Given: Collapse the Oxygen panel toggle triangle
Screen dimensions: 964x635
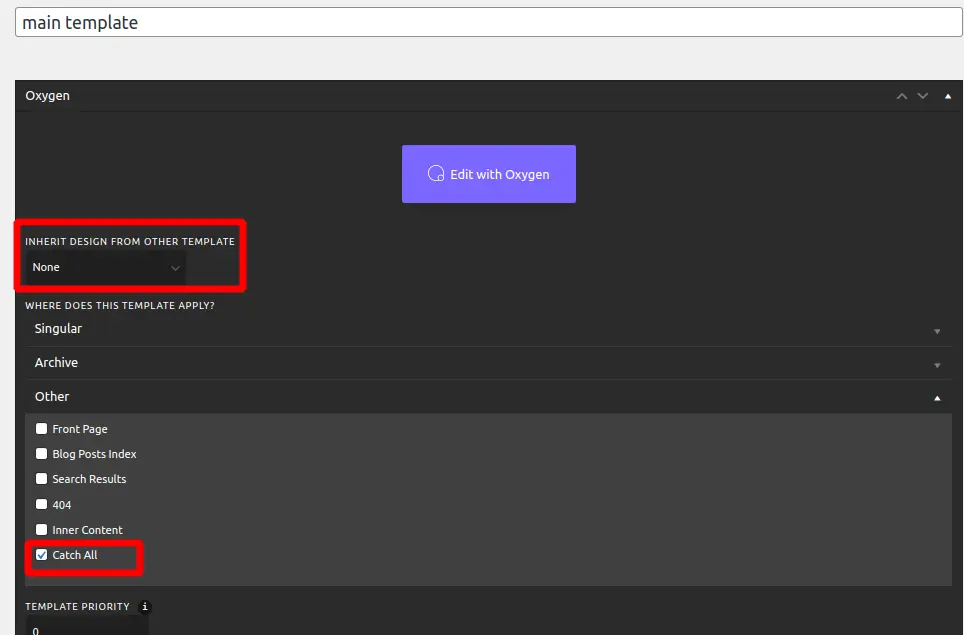Looking at the screenshot, I should point(947,96).
